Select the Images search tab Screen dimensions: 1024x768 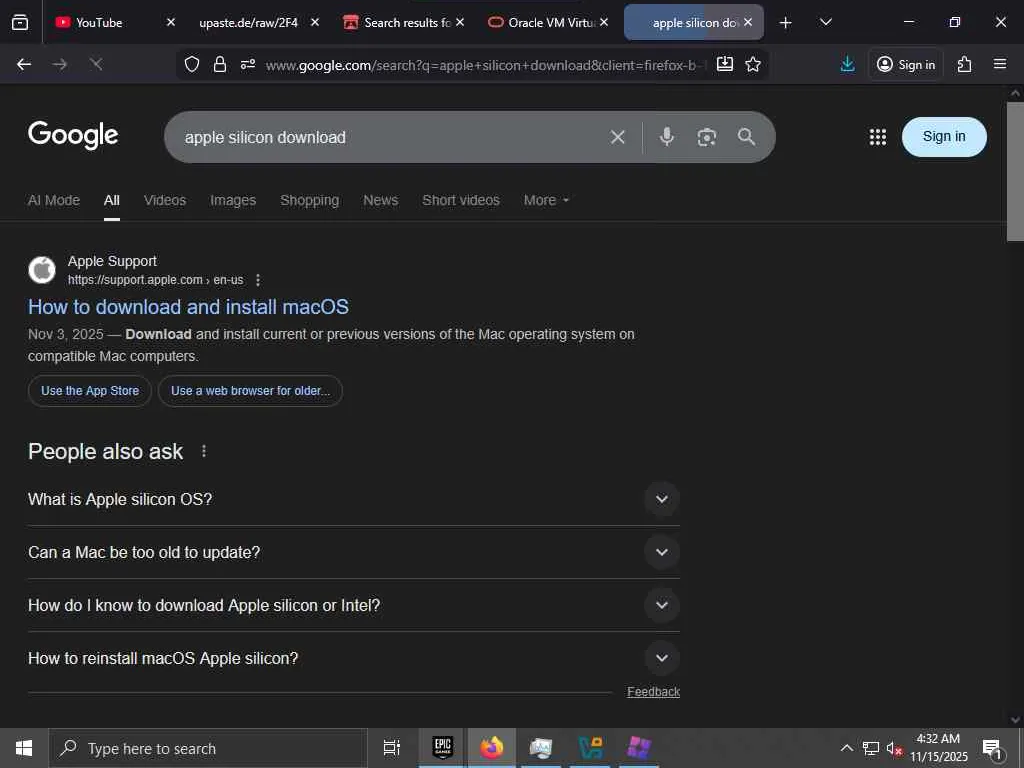tap(233, 200)
